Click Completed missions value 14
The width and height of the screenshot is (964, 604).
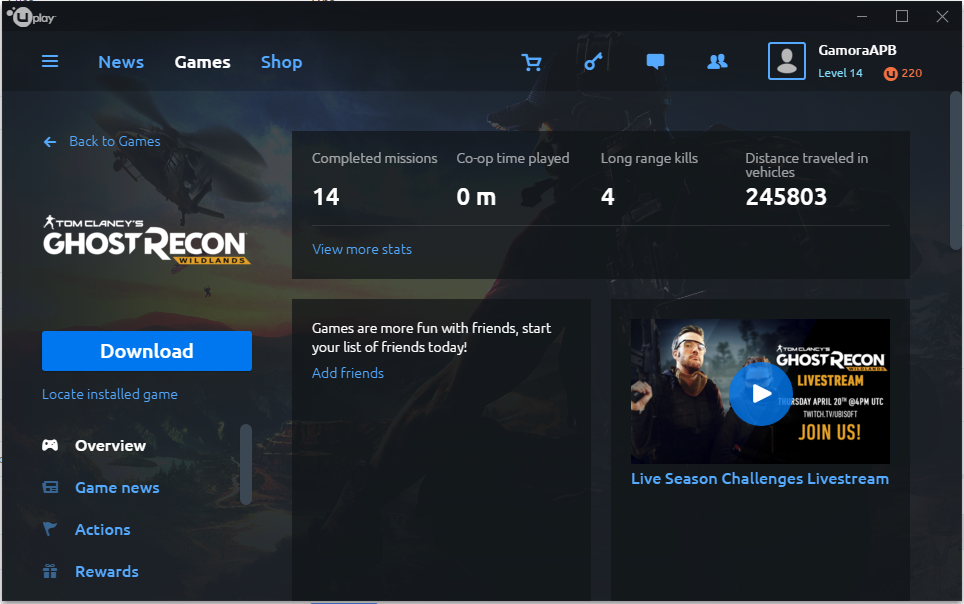pos(326,197)
